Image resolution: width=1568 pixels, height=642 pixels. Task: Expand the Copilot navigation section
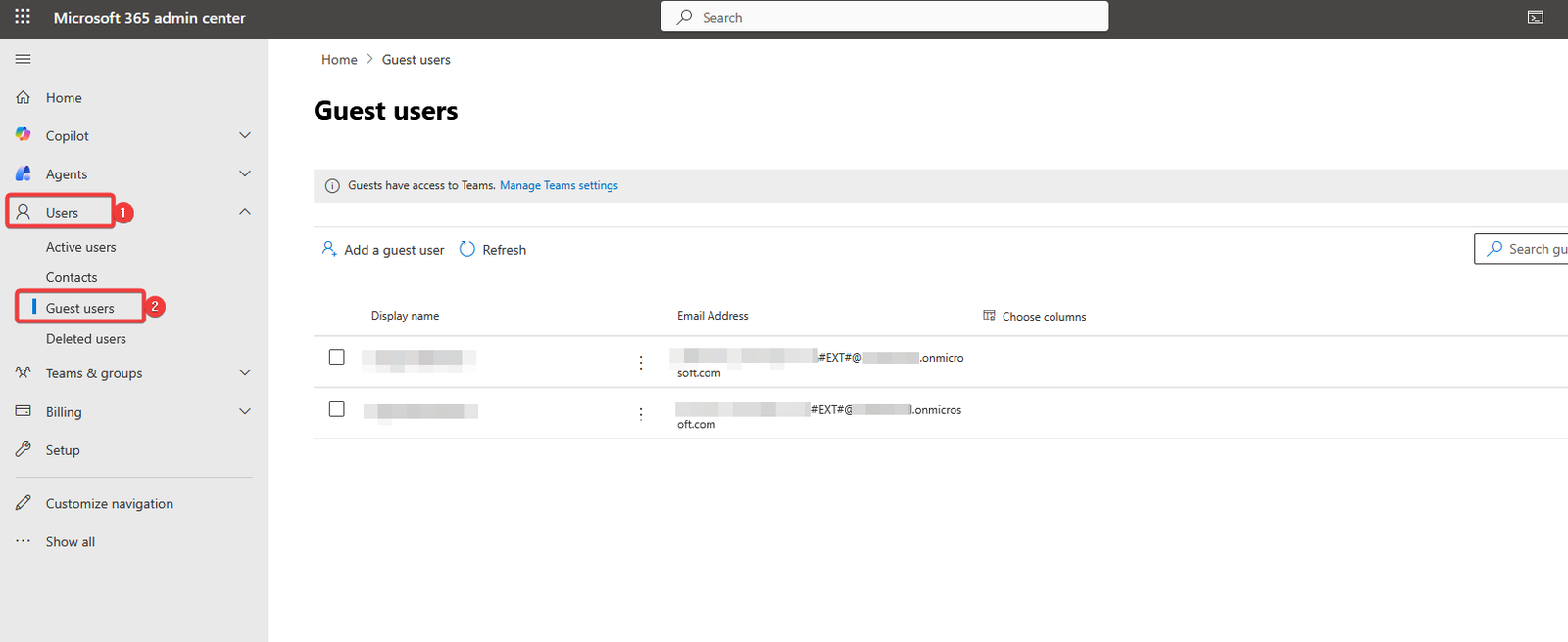[245, 135]
